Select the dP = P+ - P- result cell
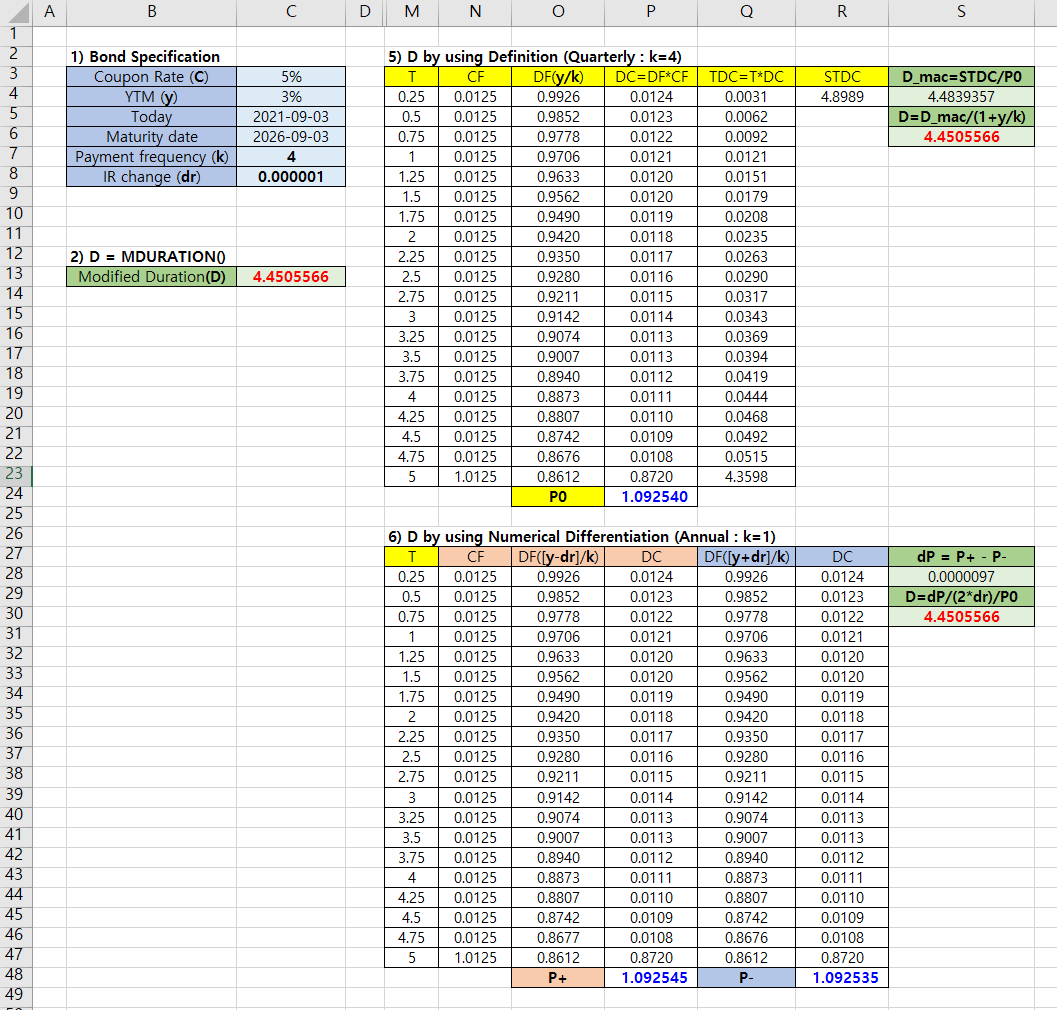Image resolution: width=1057 pixels, height=1010 pixels. click(960, 577)
